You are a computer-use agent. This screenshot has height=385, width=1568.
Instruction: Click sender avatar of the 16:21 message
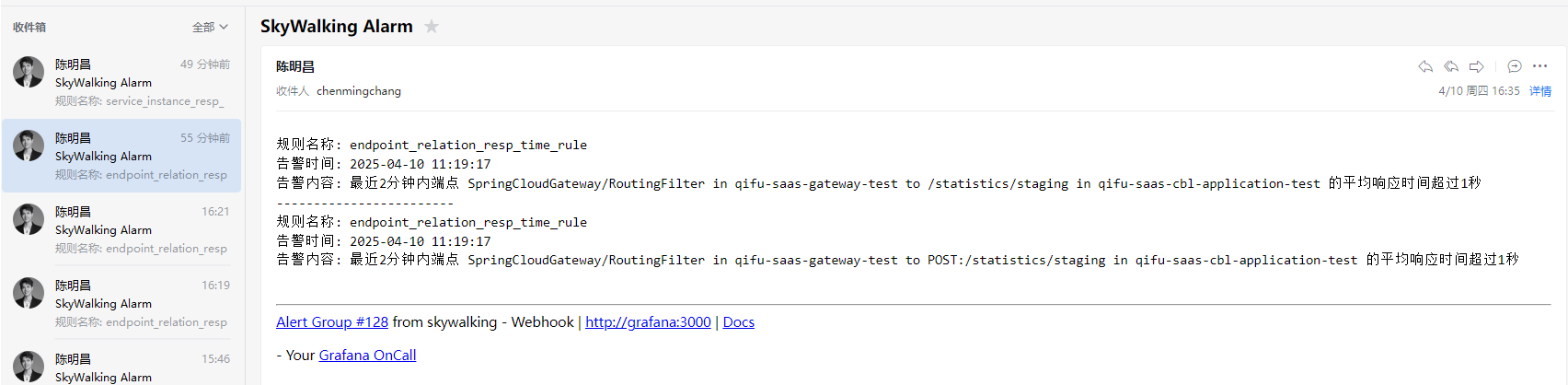click(x=29, y=219)
